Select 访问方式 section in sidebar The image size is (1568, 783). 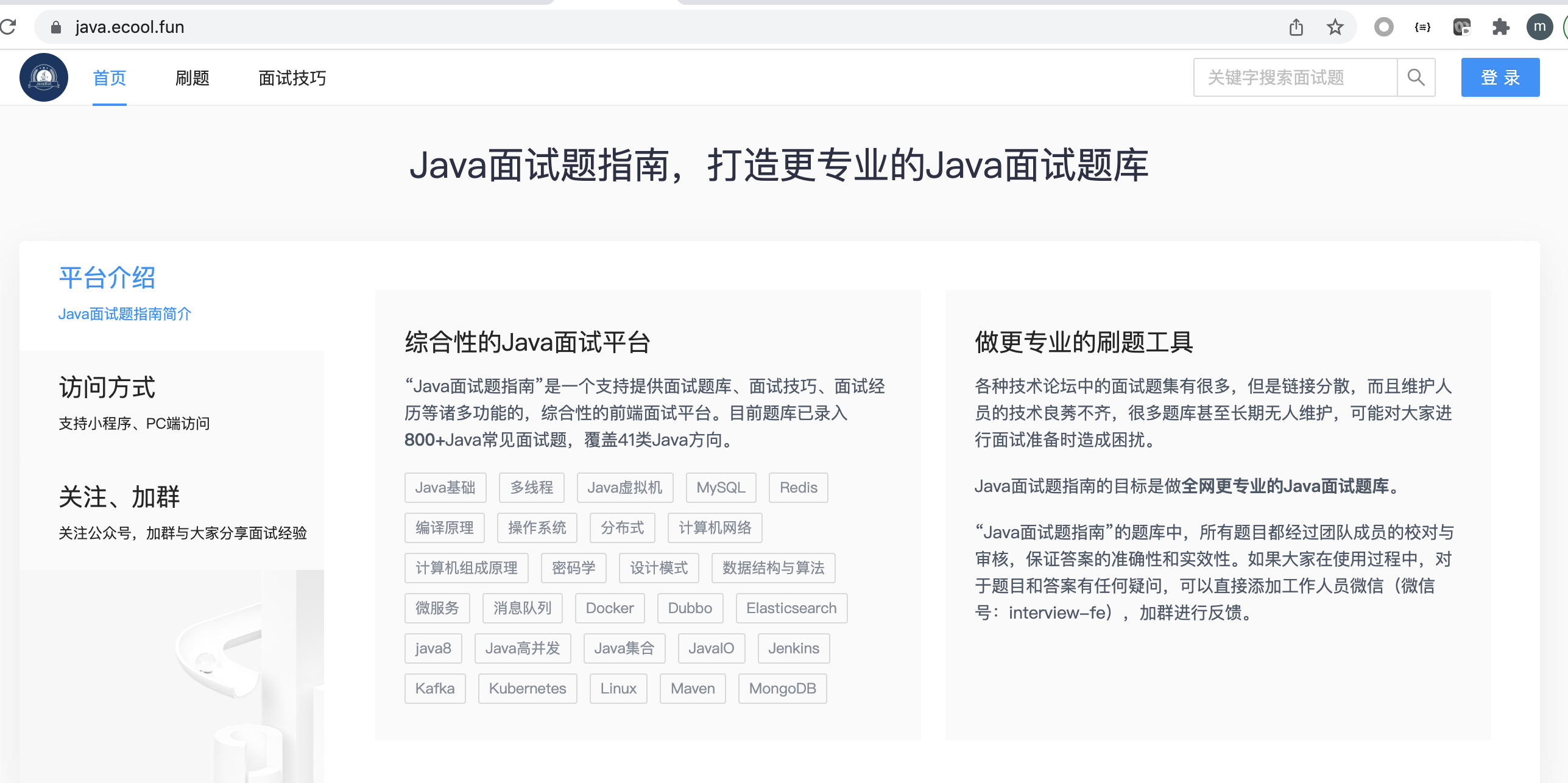172,406
